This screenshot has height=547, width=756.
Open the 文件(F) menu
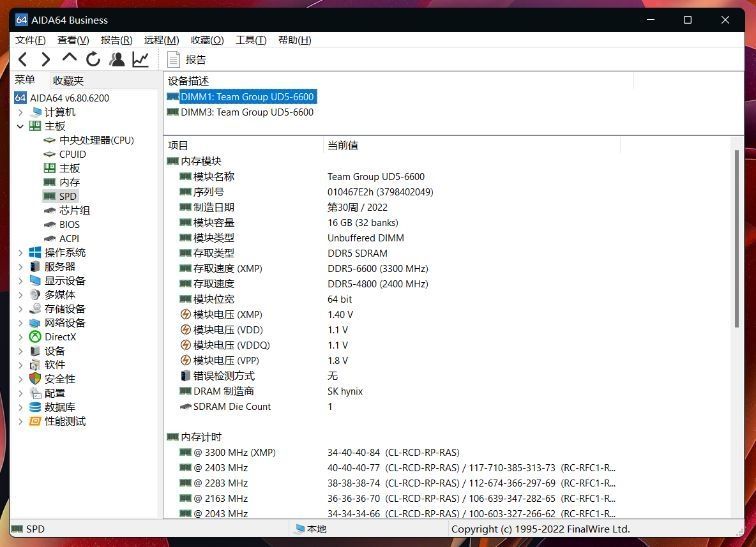[x=30, y=40]
